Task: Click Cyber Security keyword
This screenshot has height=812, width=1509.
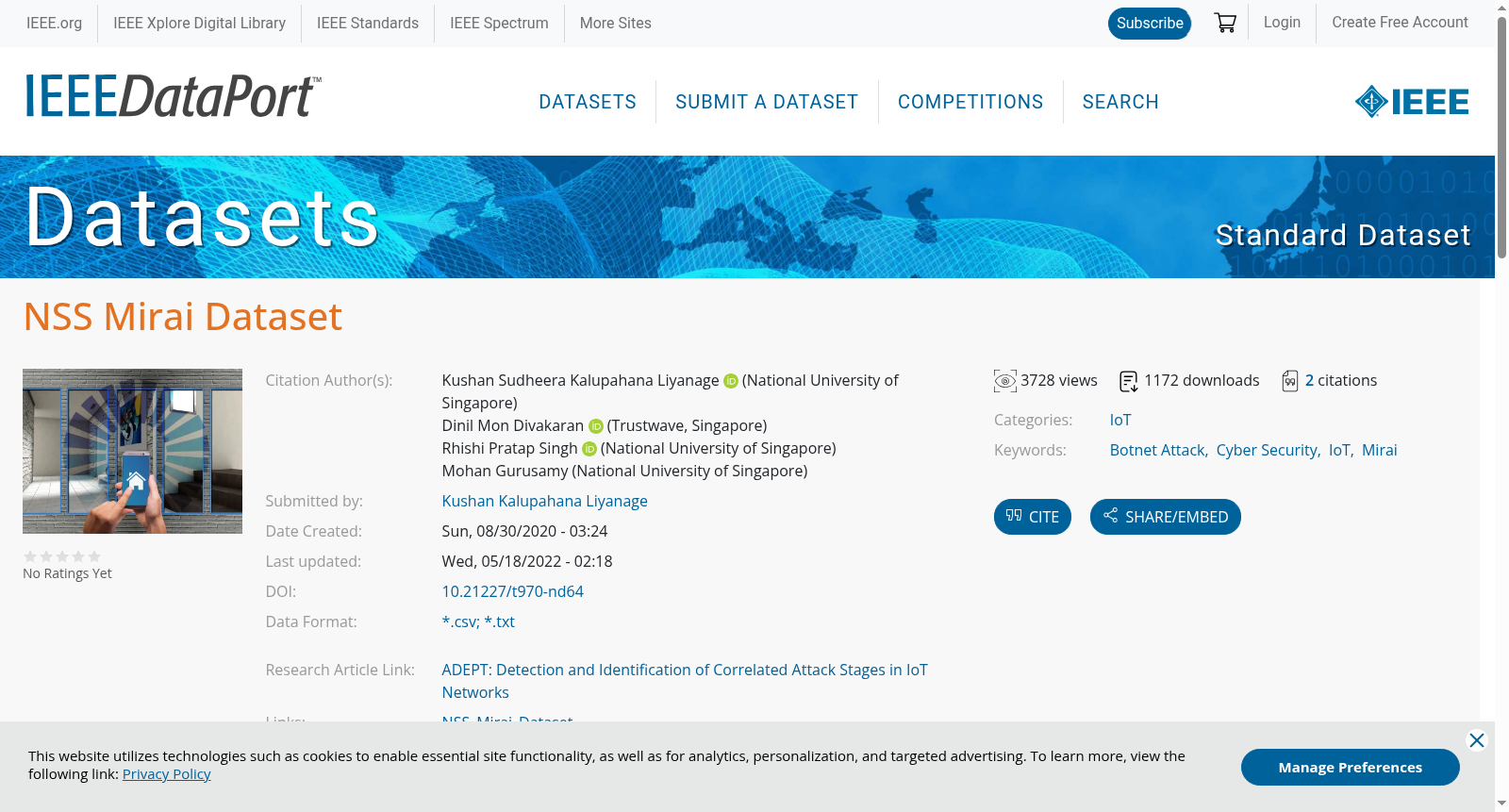Action: [x=1267, y=450]
